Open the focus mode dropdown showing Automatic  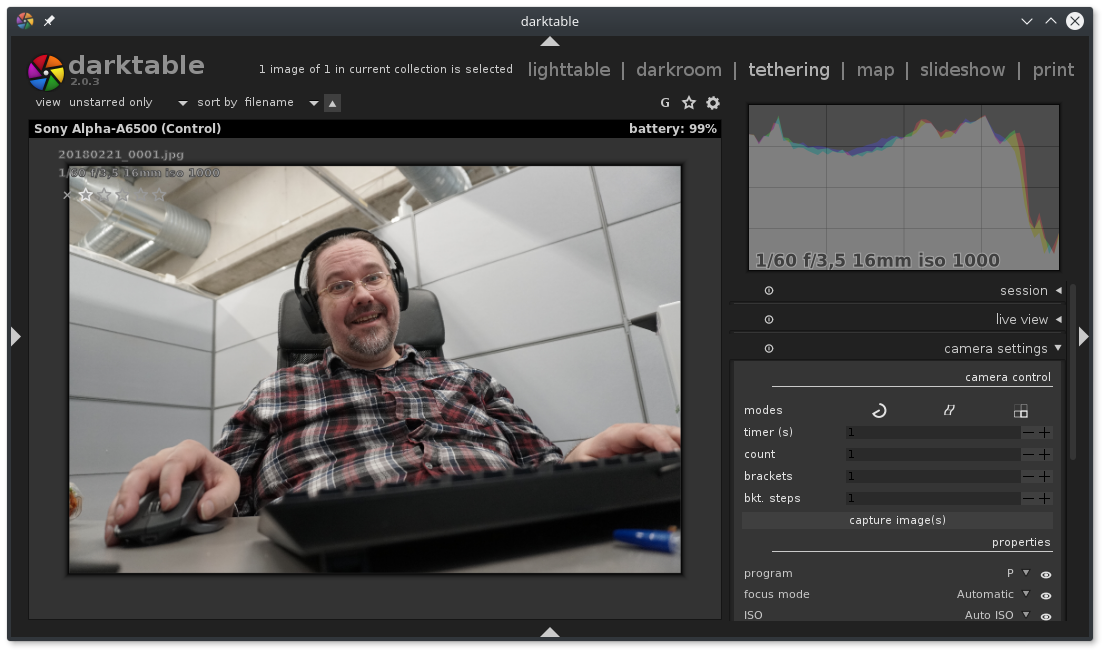click(993, 594)
